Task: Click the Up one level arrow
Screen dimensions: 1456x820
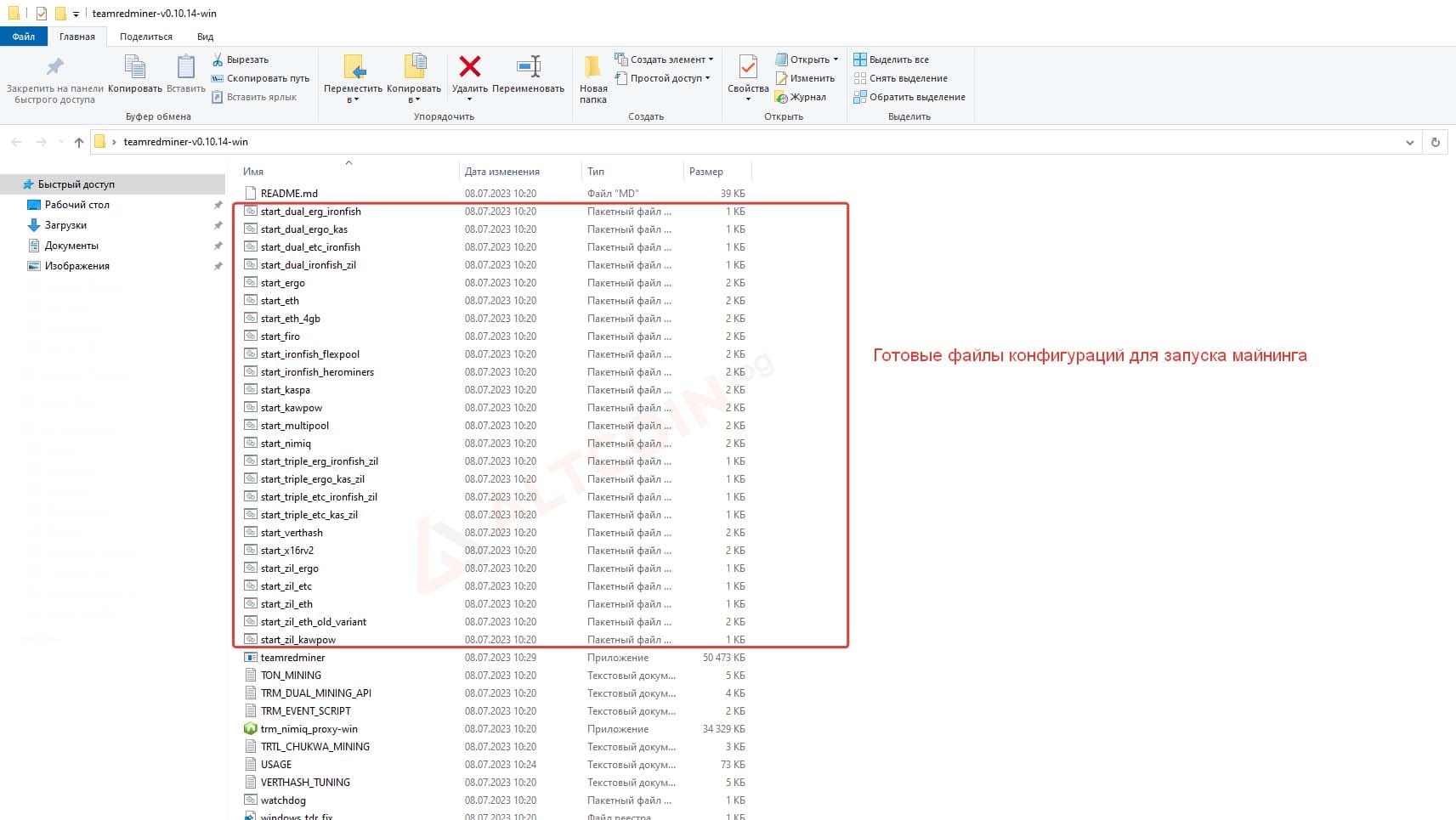Action: coord(79,142)
